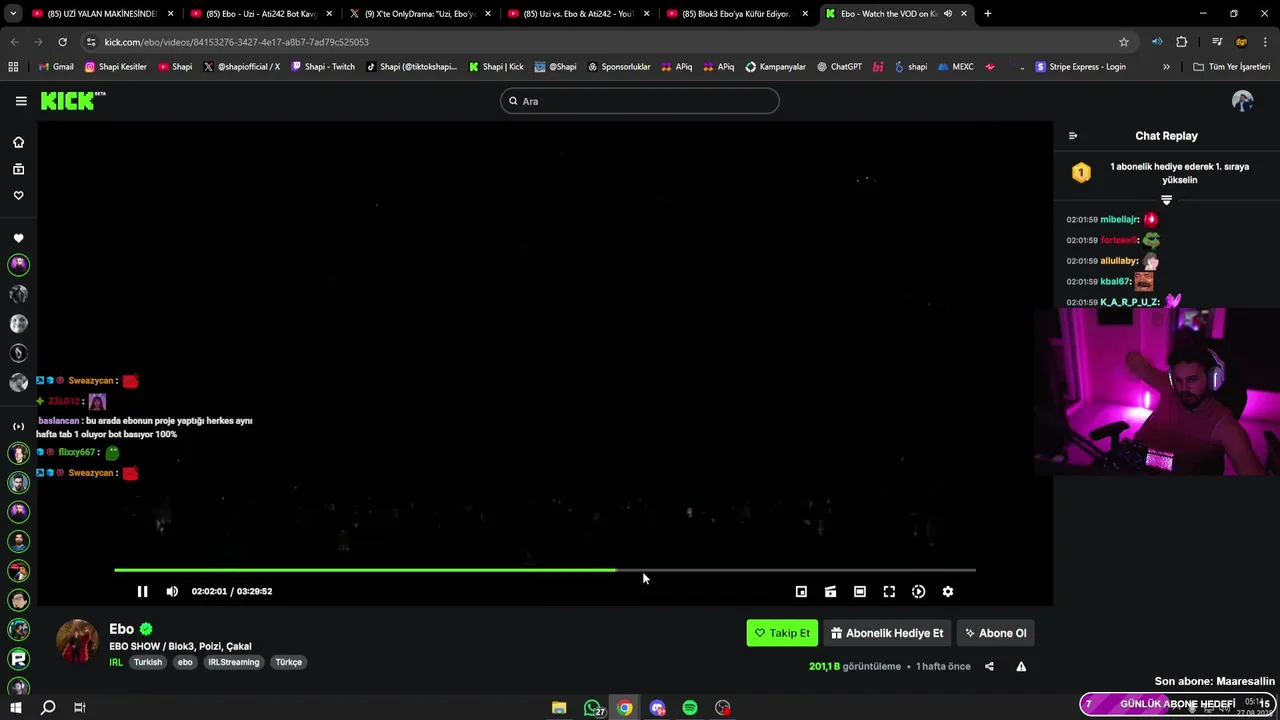Click the address bar URL
The height and width of the screenshot is (720, 1280).
236,42
